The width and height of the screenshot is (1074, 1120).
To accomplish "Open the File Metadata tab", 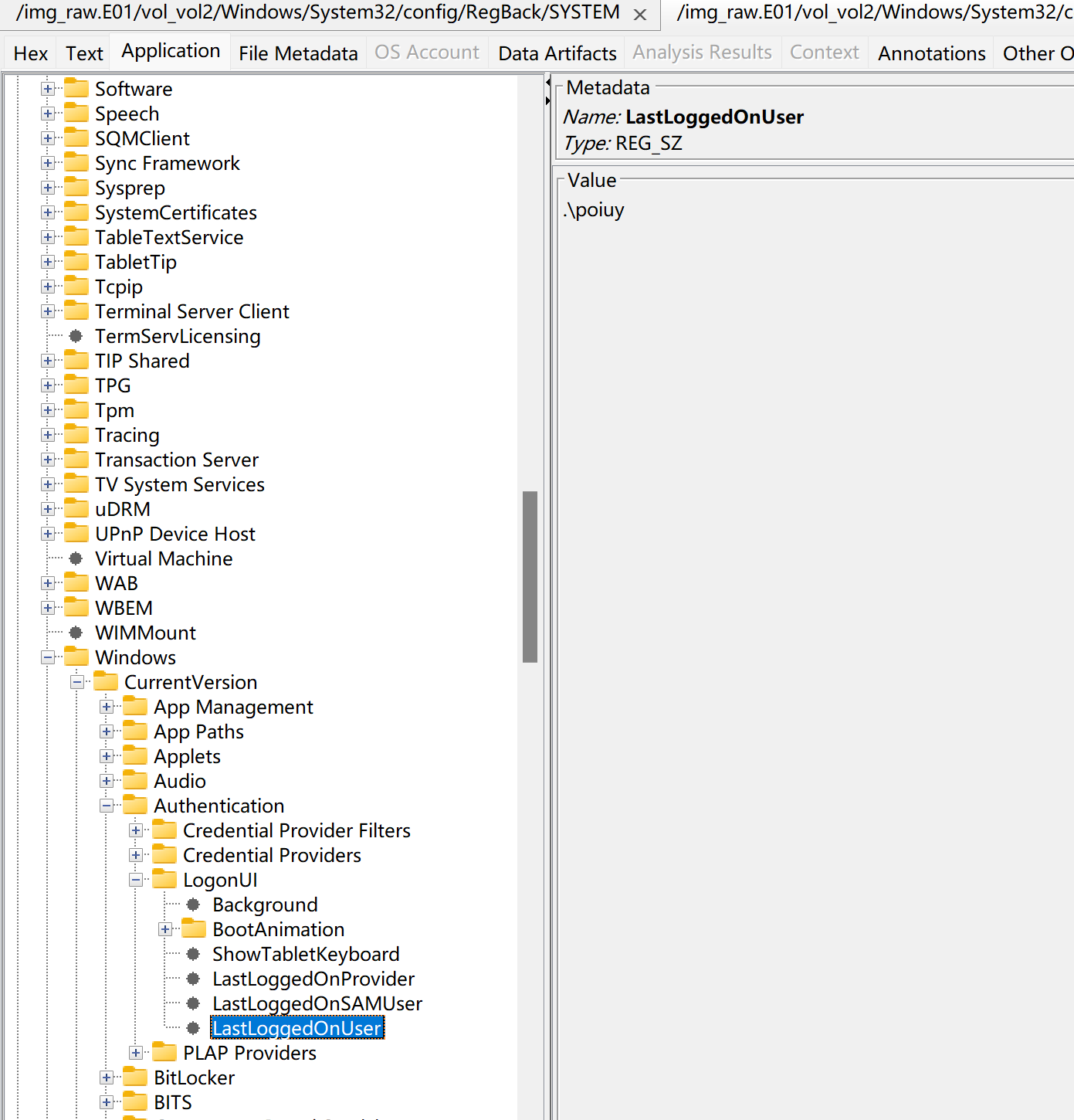I will point(298,53).
